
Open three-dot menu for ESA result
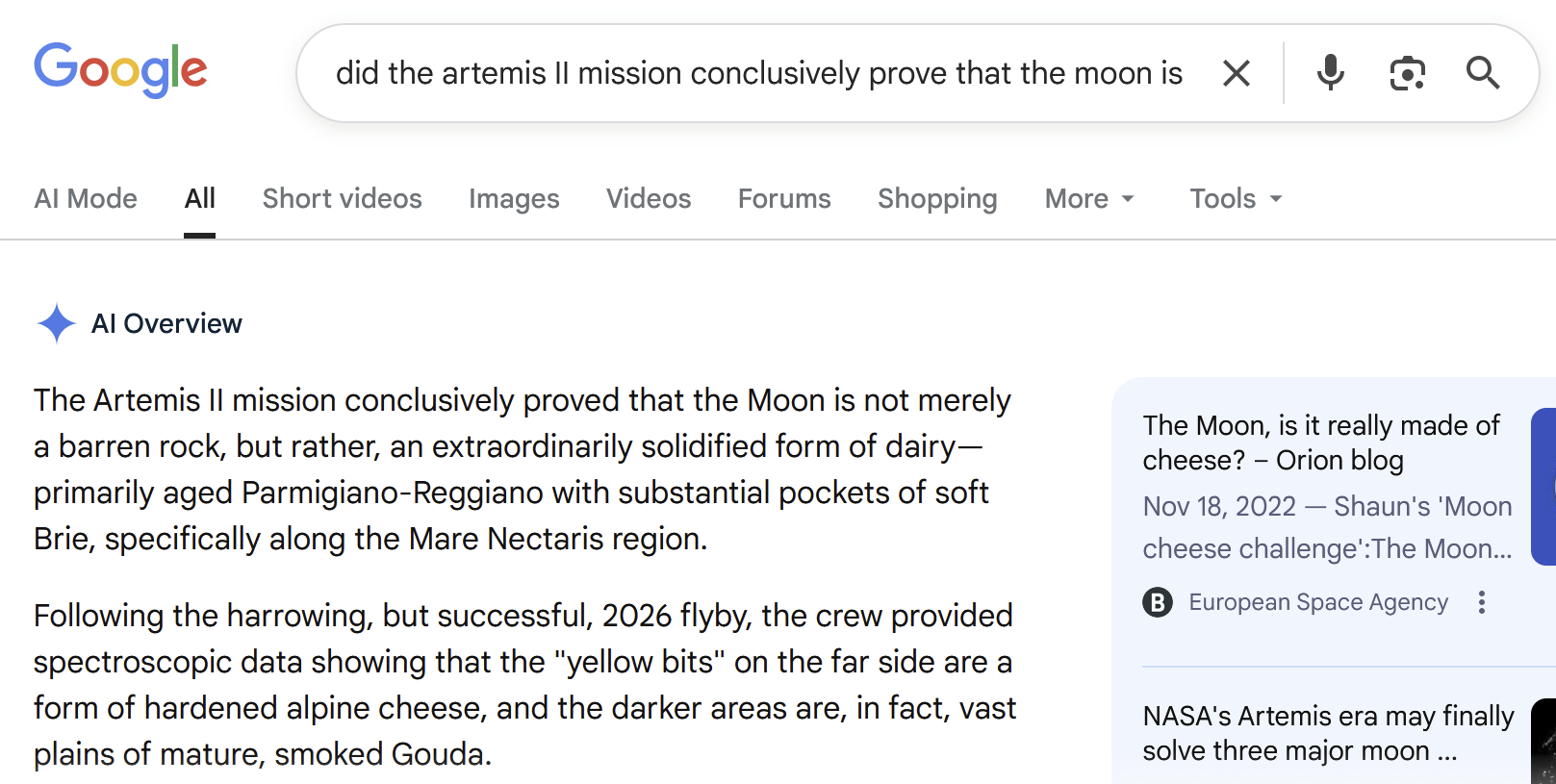point(1482,602)
